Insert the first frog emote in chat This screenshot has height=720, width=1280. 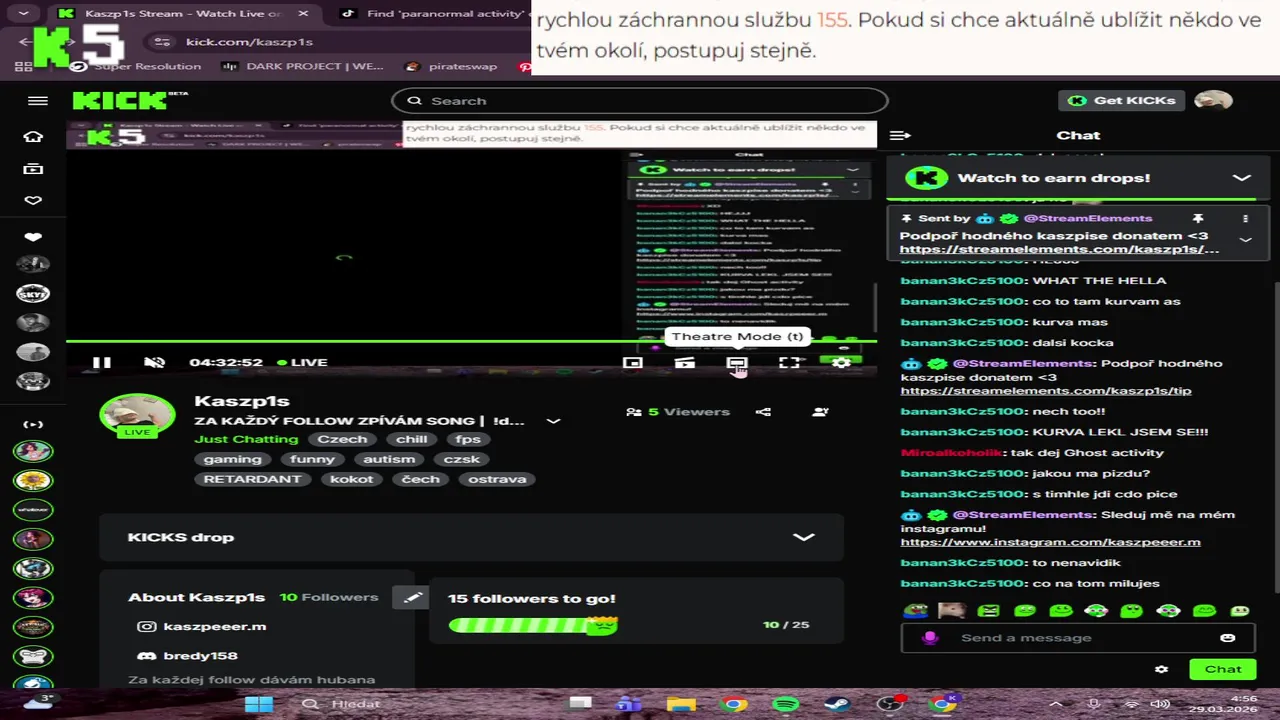pyautogui.click(x=915, y=610)
